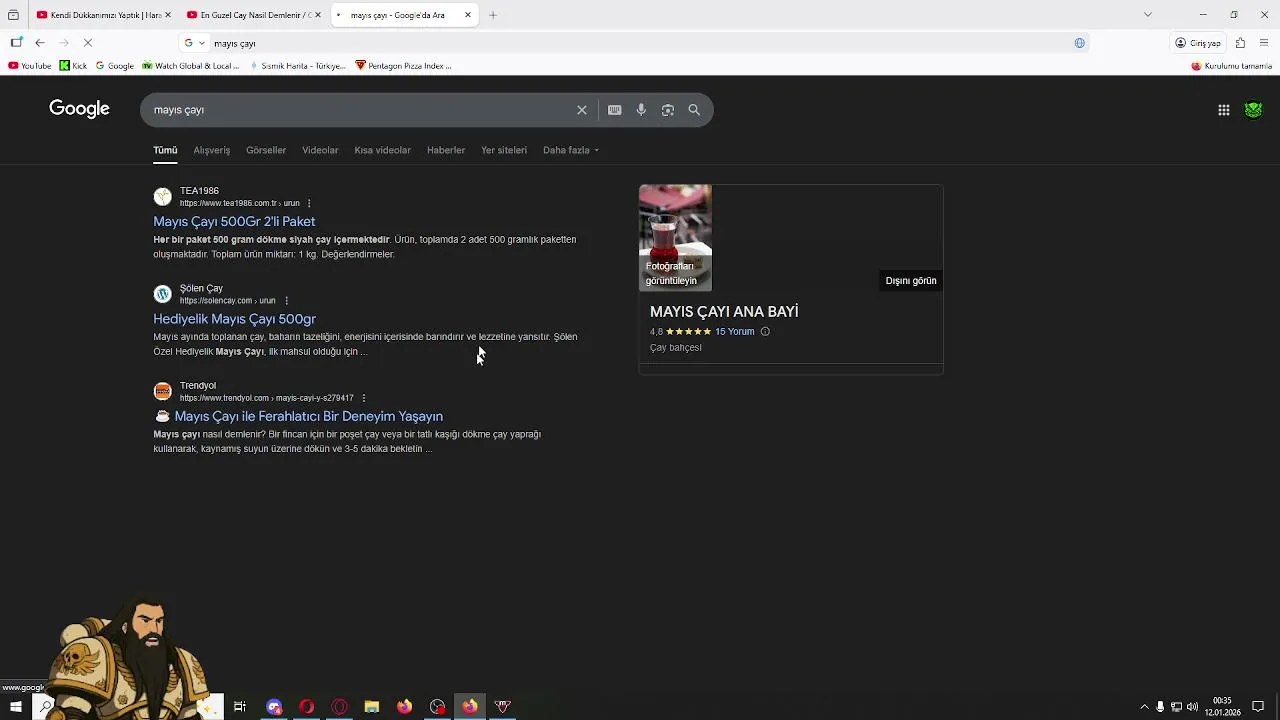Open Mayıs Çayı 500Gr 2'li Paket result
Screen dimensions: 1280x720
(234, 222)
